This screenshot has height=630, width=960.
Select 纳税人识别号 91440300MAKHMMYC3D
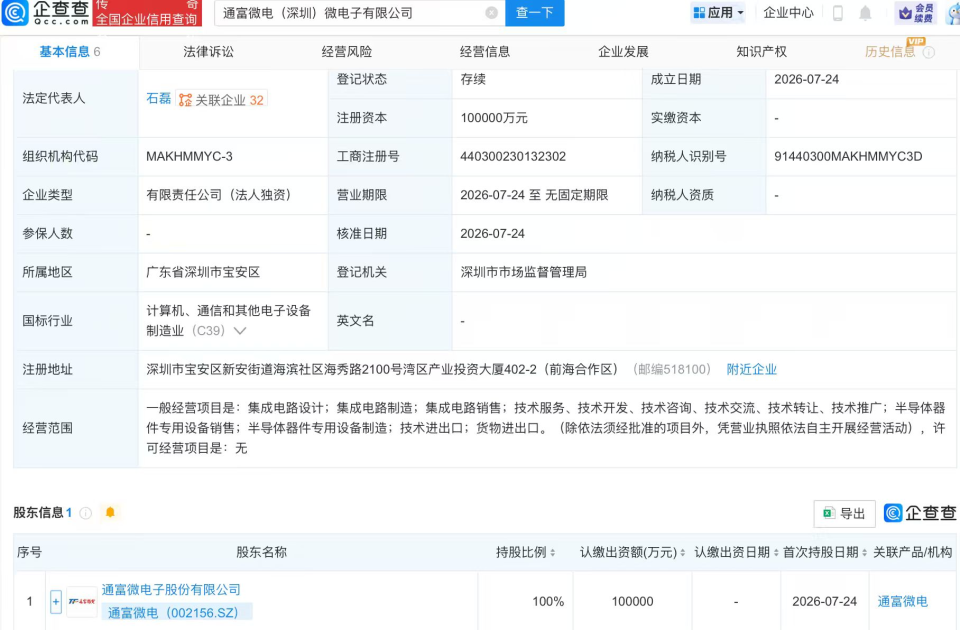tap(848, 157)
